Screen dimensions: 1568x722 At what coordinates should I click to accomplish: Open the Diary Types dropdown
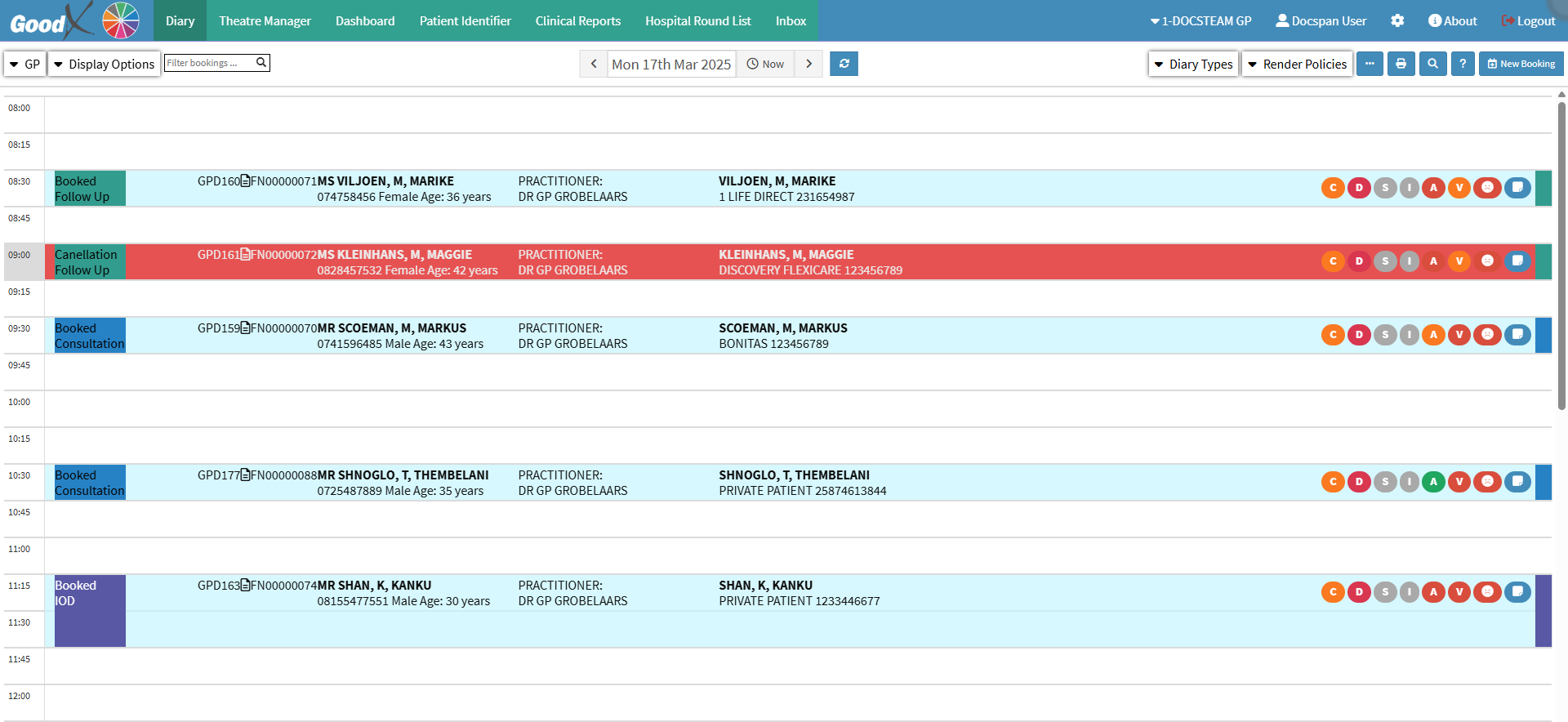click(x=1193, y=64)
